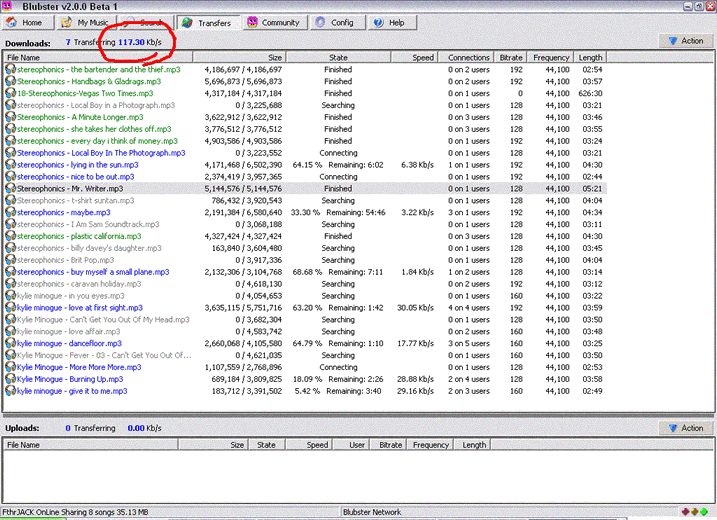Image resolution: width=717 pixels, height=520 pixels.
Task: Open the Uploads Action dropdown
Action: (685, 428)
